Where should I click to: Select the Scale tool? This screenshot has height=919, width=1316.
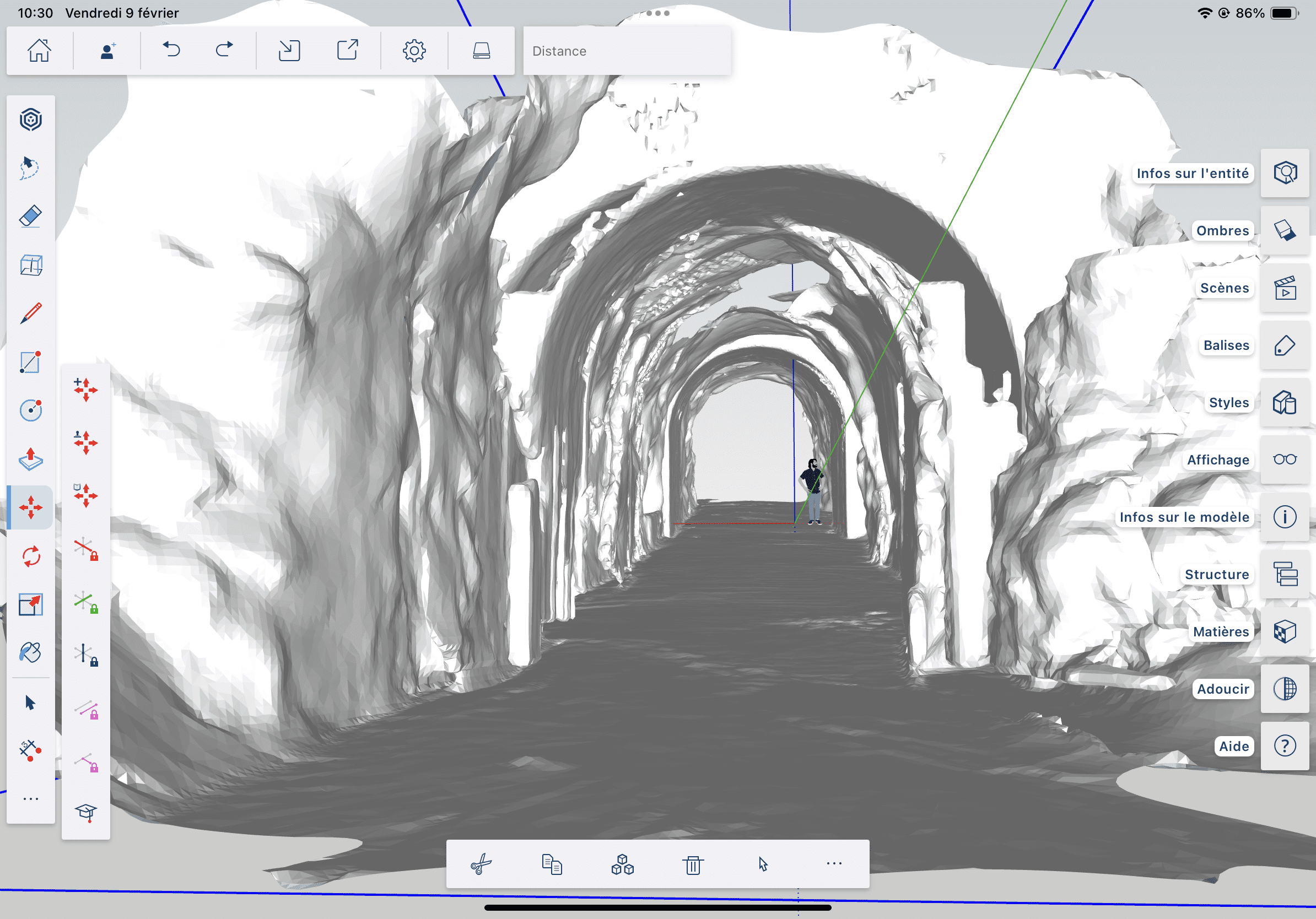click(30, 604)
